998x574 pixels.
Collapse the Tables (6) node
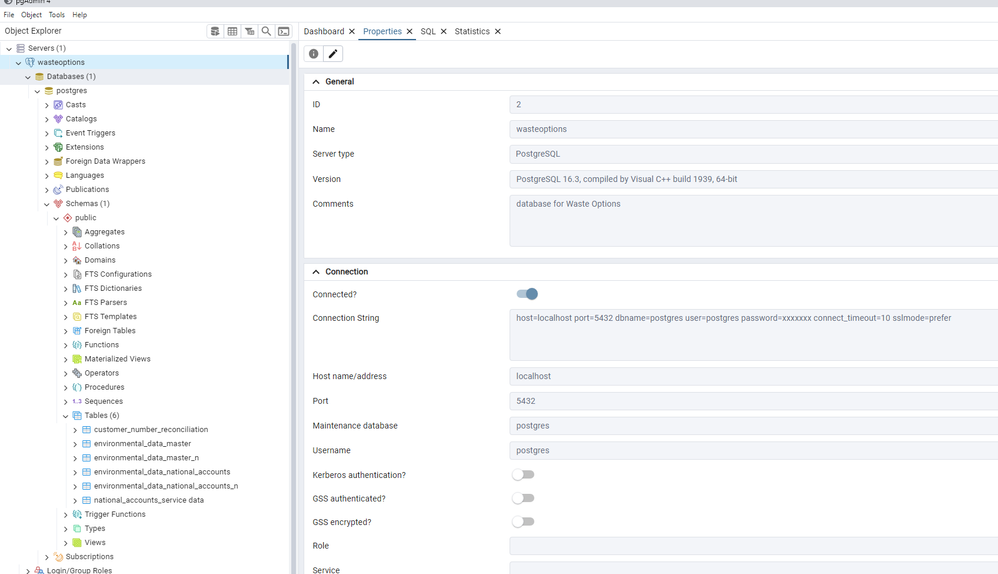[x=66, y=416]
